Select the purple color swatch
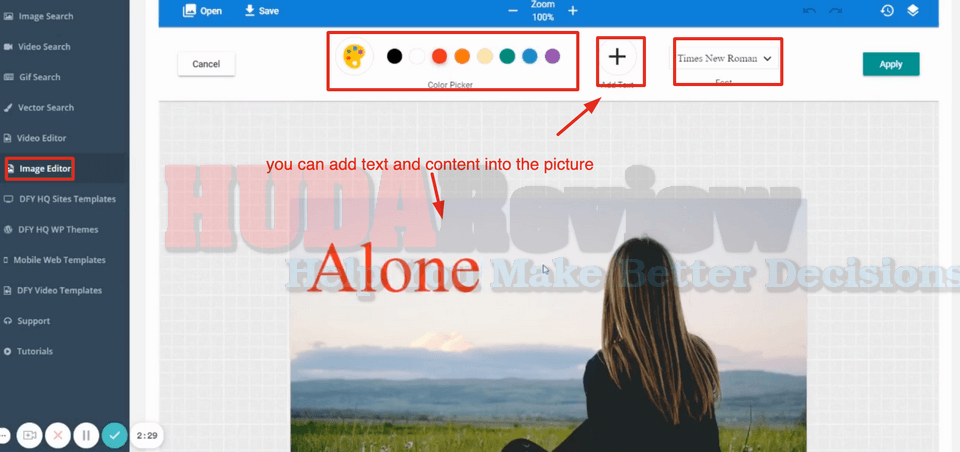This screenshot has width=960, height=452. (x=552, y=56)
